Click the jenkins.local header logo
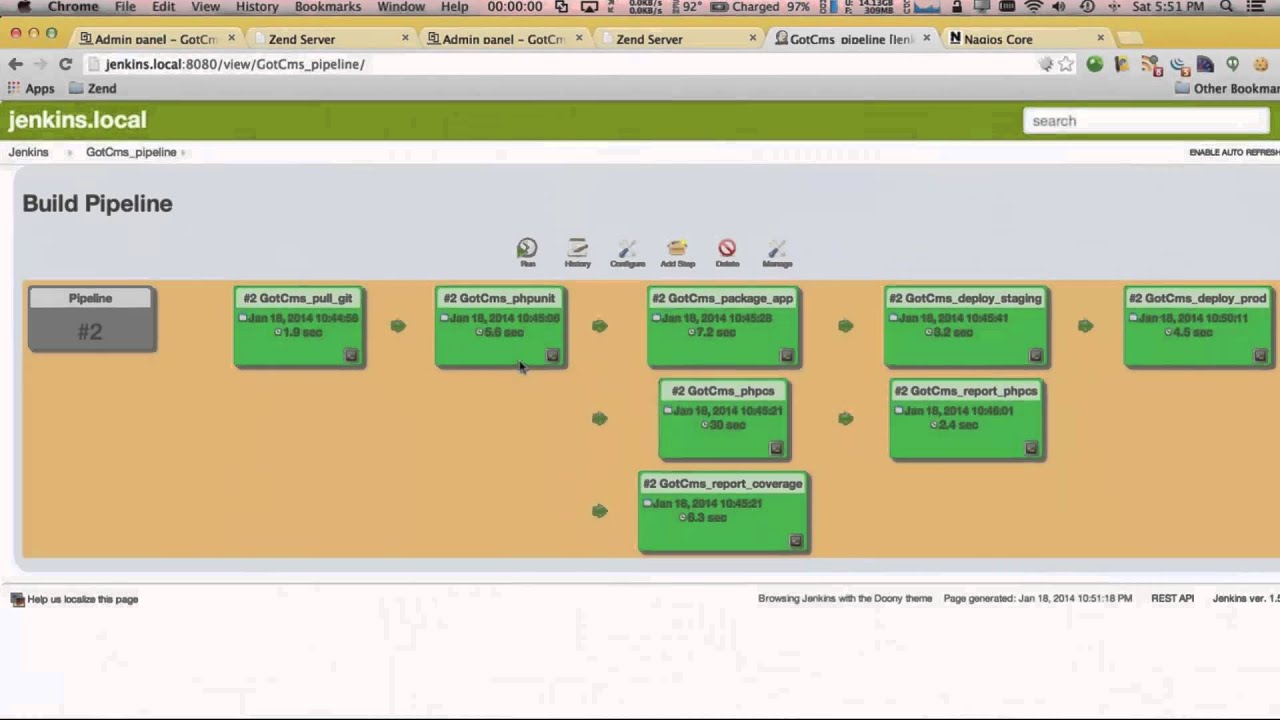 point(77,120)
